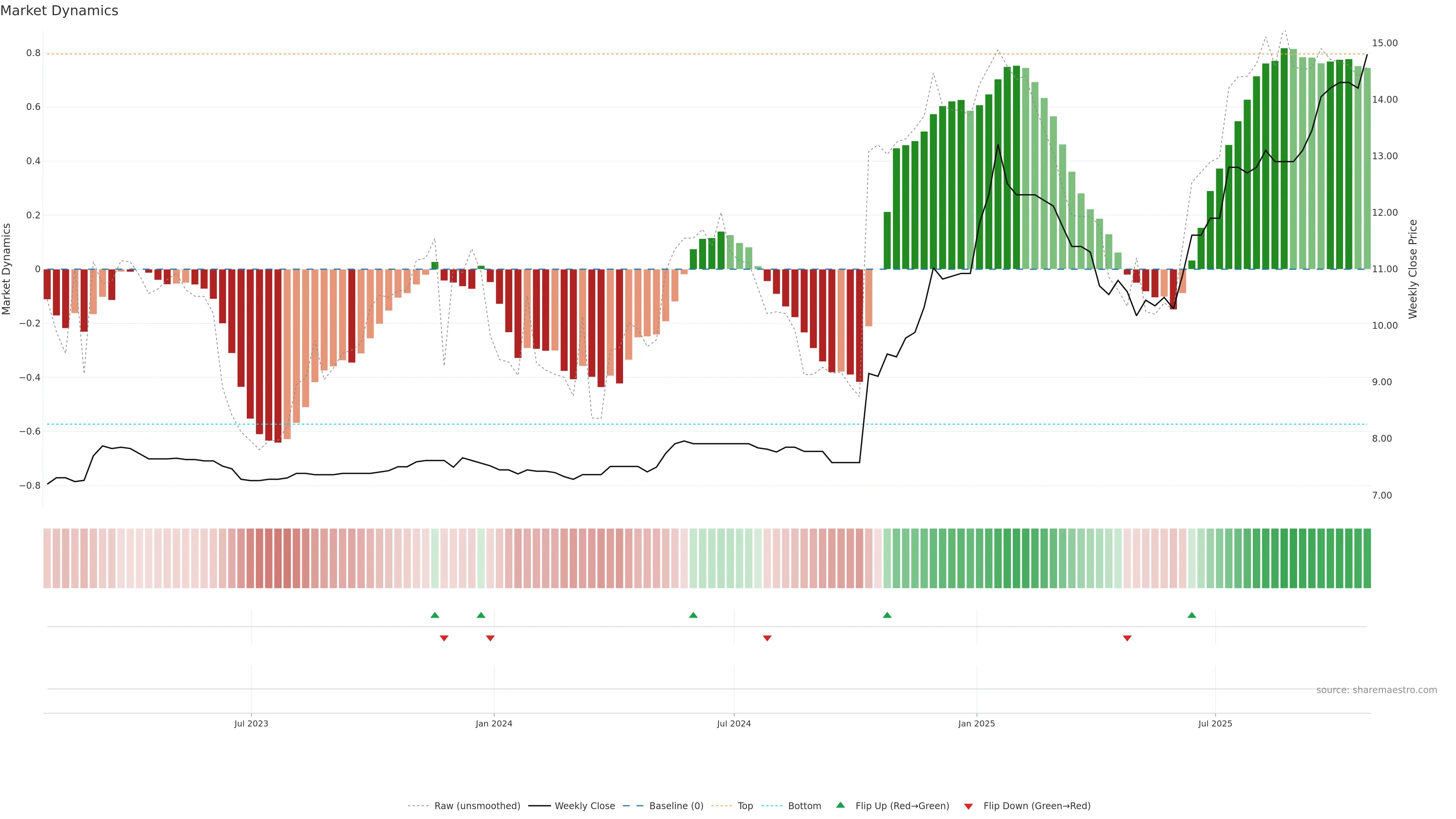
Task: Click the green flip-up marker just before Jul 2024
Action: pyautogui.click(x=693, y=615)
